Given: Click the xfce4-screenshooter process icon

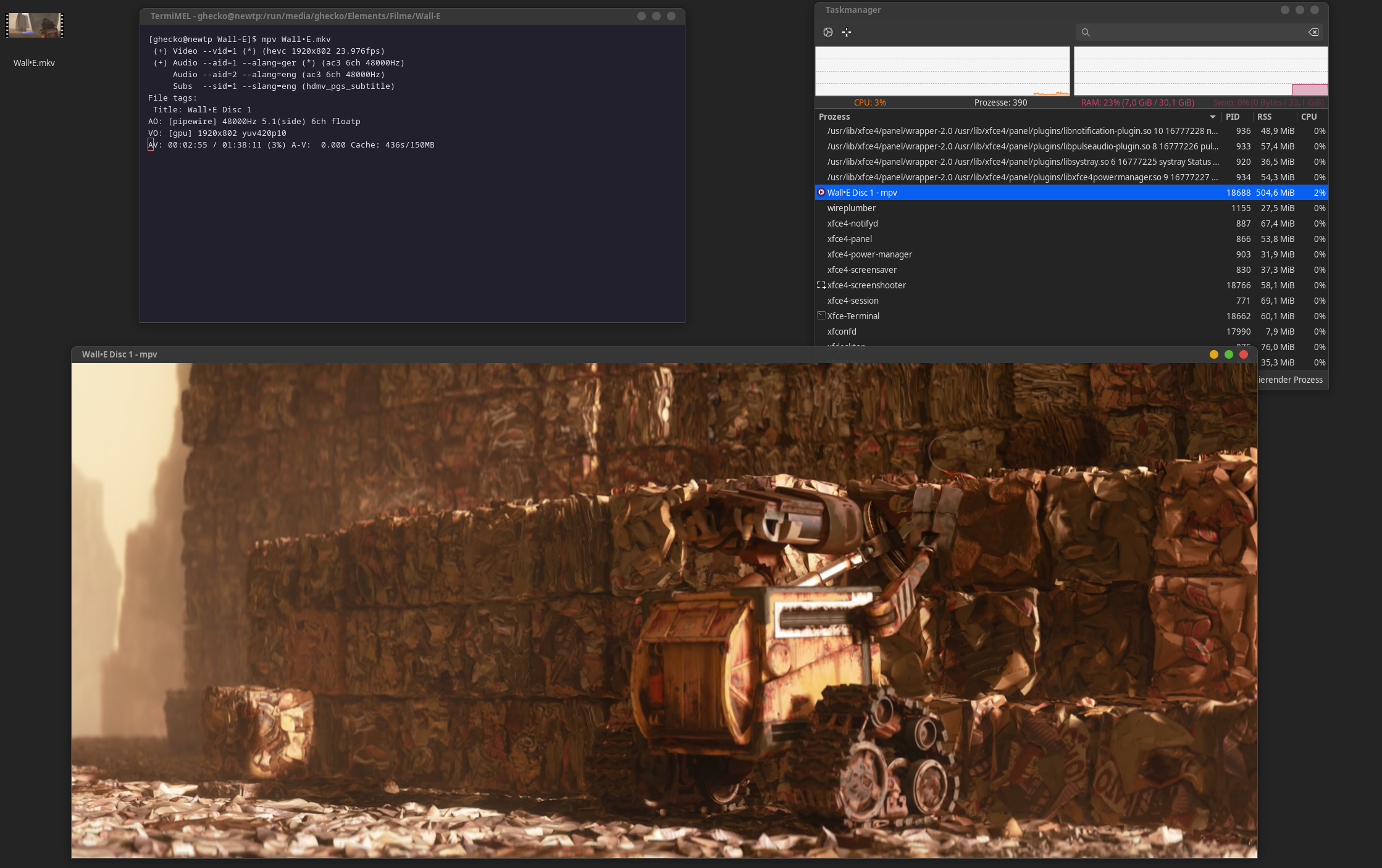Looking at the screenshot, I should (821, 285).
